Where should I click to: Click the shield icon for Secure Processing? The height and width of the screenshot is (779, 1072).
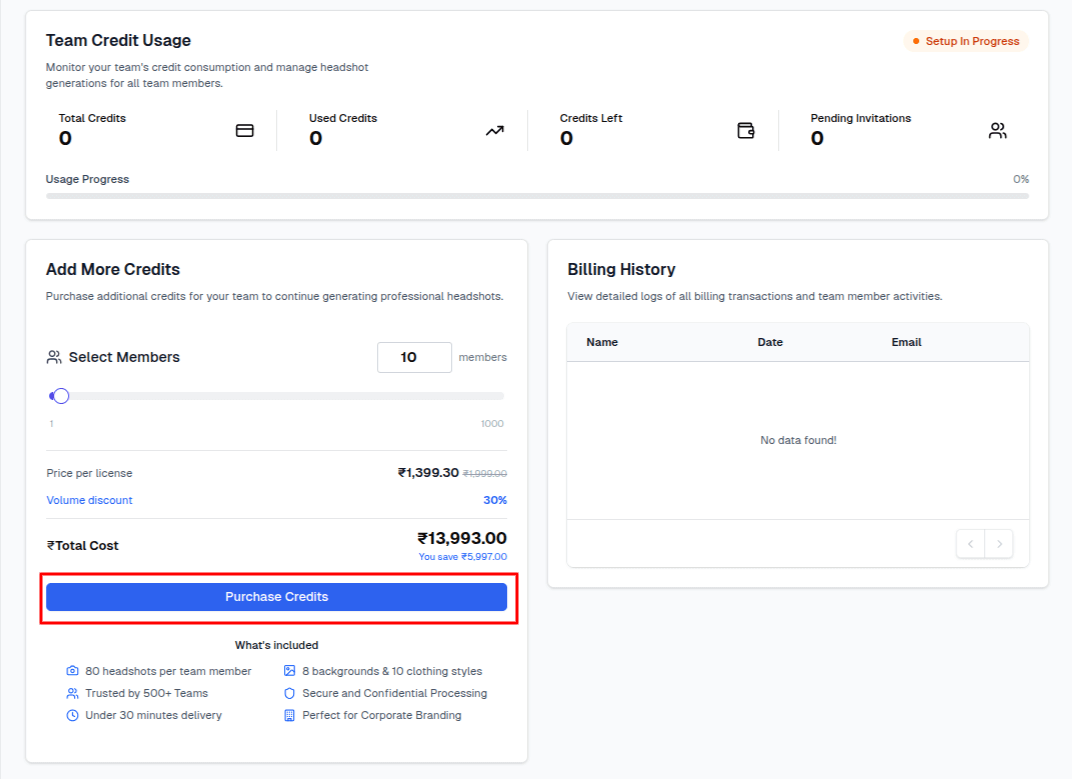288,693
